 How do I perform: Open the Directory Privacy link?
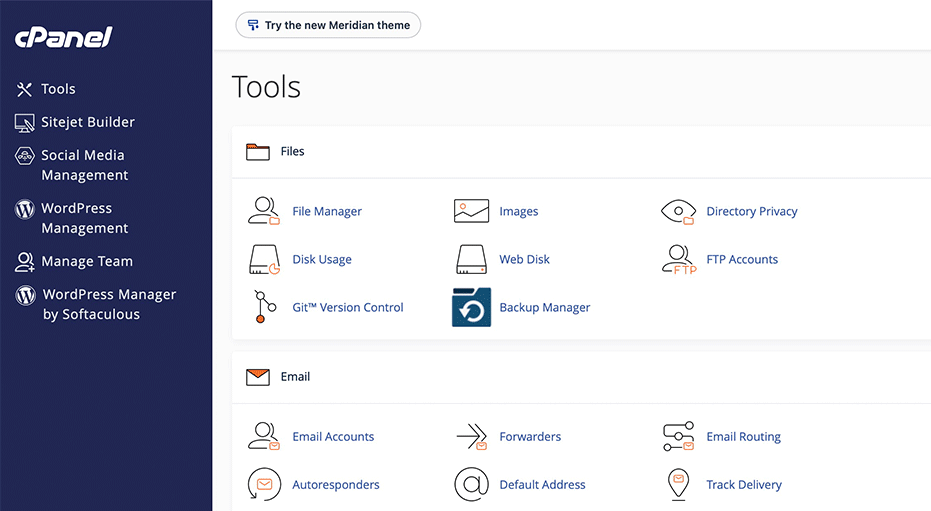point(752,211)
